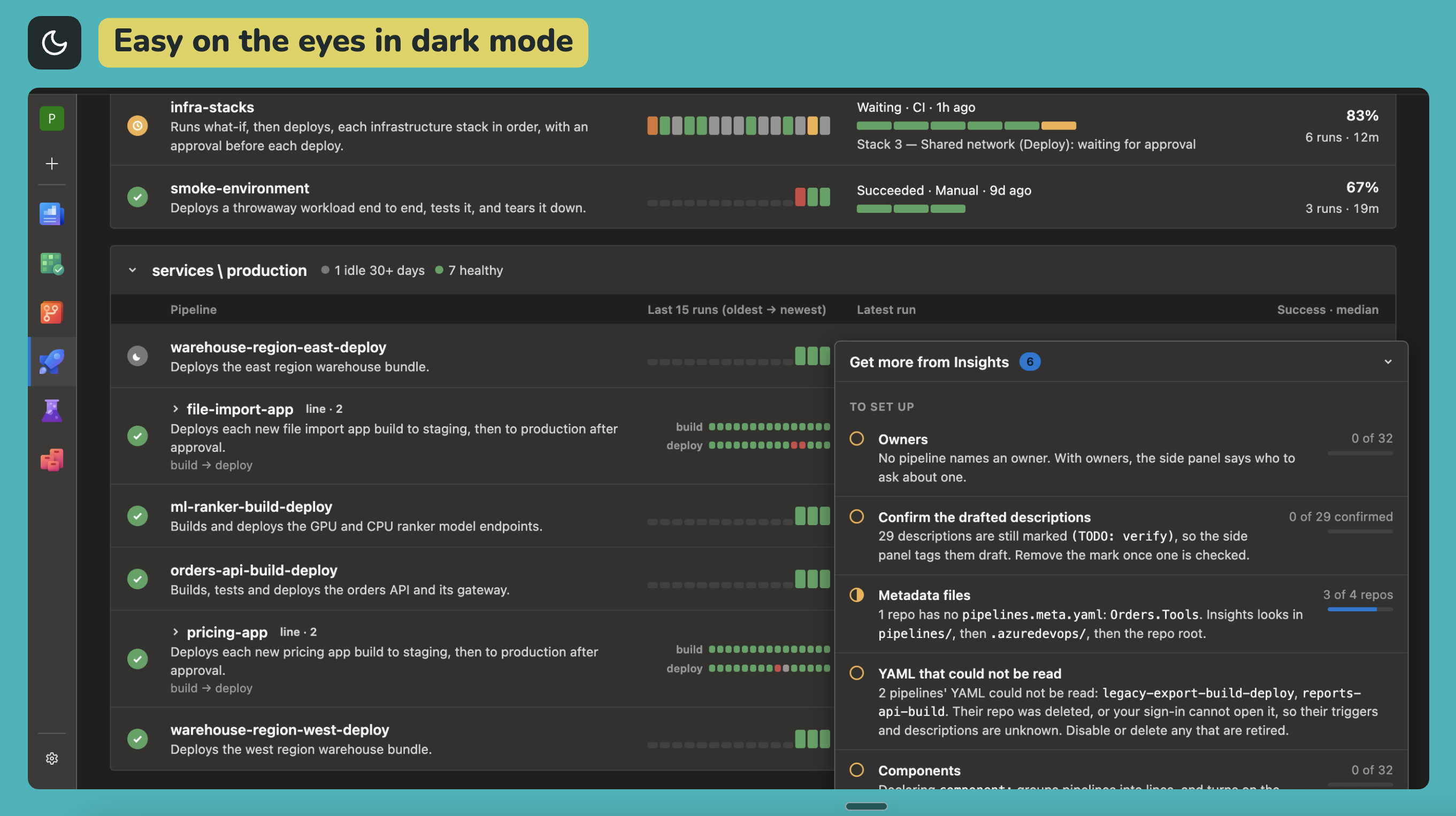Viewport: 1456px width, 816px height.
Task: Click the Components setup circle indicator
Action: pos(857,769)
